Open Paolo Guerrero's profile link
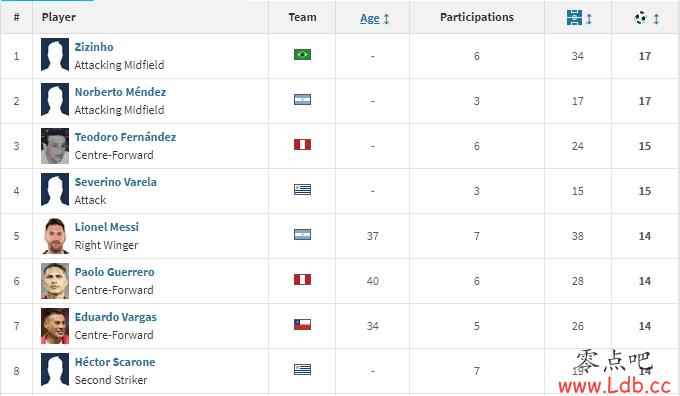 114,272
